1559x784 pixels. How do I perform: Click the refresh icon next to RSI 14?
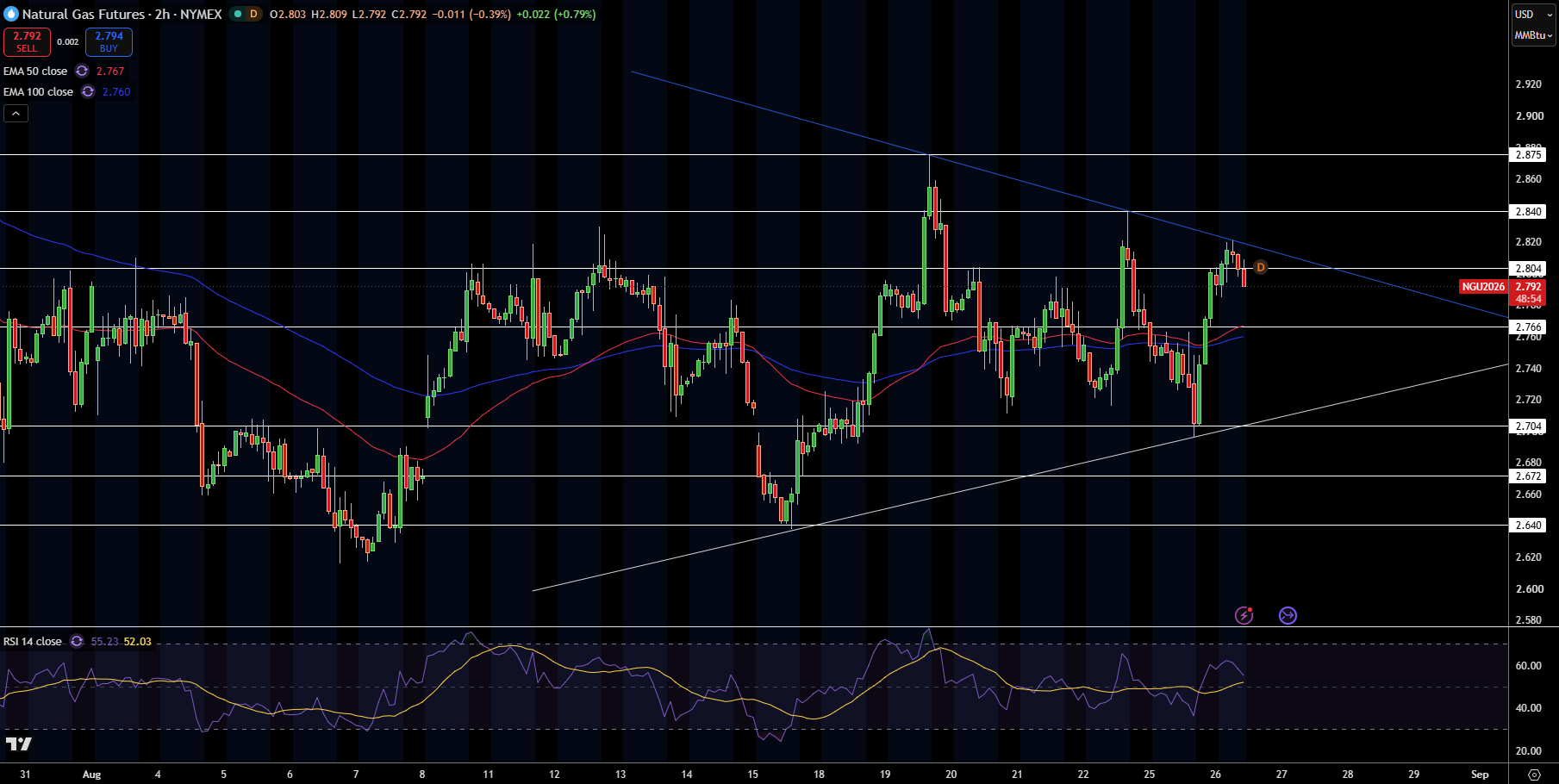[77, 641]
